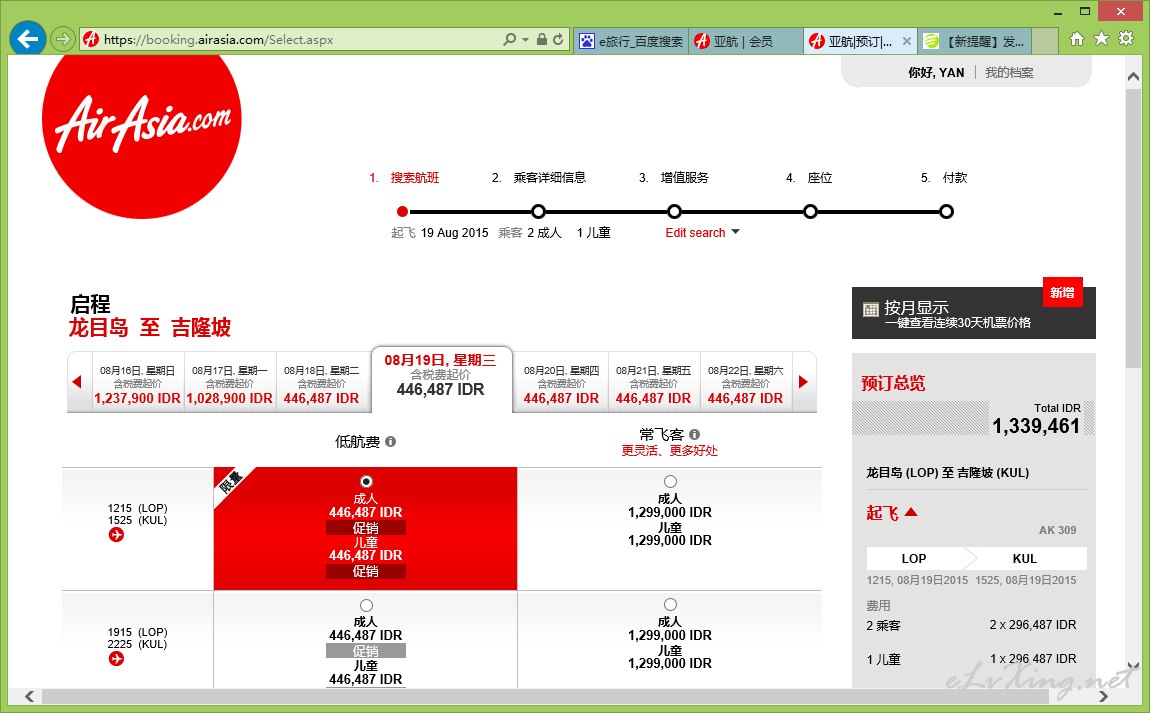Switch to the 亚航 | 会员 tab
The height and width of the screenshot is (713, 1150).
[x=745, y=41]
